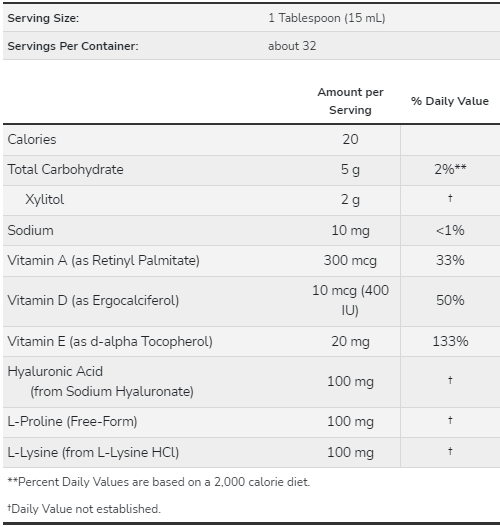Click the Servings Per Container label
Image resolution: width=500 pixels, height=527 pixels.
click(73, 46)
